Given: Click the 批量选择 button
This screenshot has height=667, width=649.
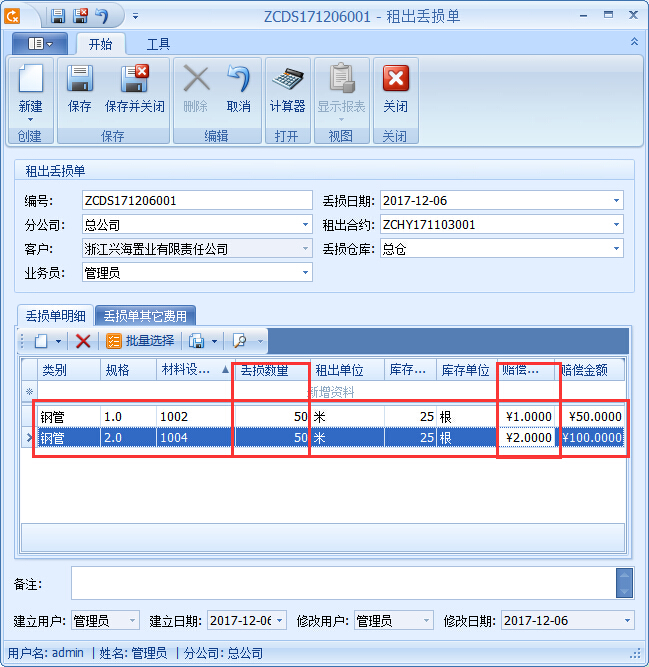Looking at the screenshot, I should (x=140, y=341).
